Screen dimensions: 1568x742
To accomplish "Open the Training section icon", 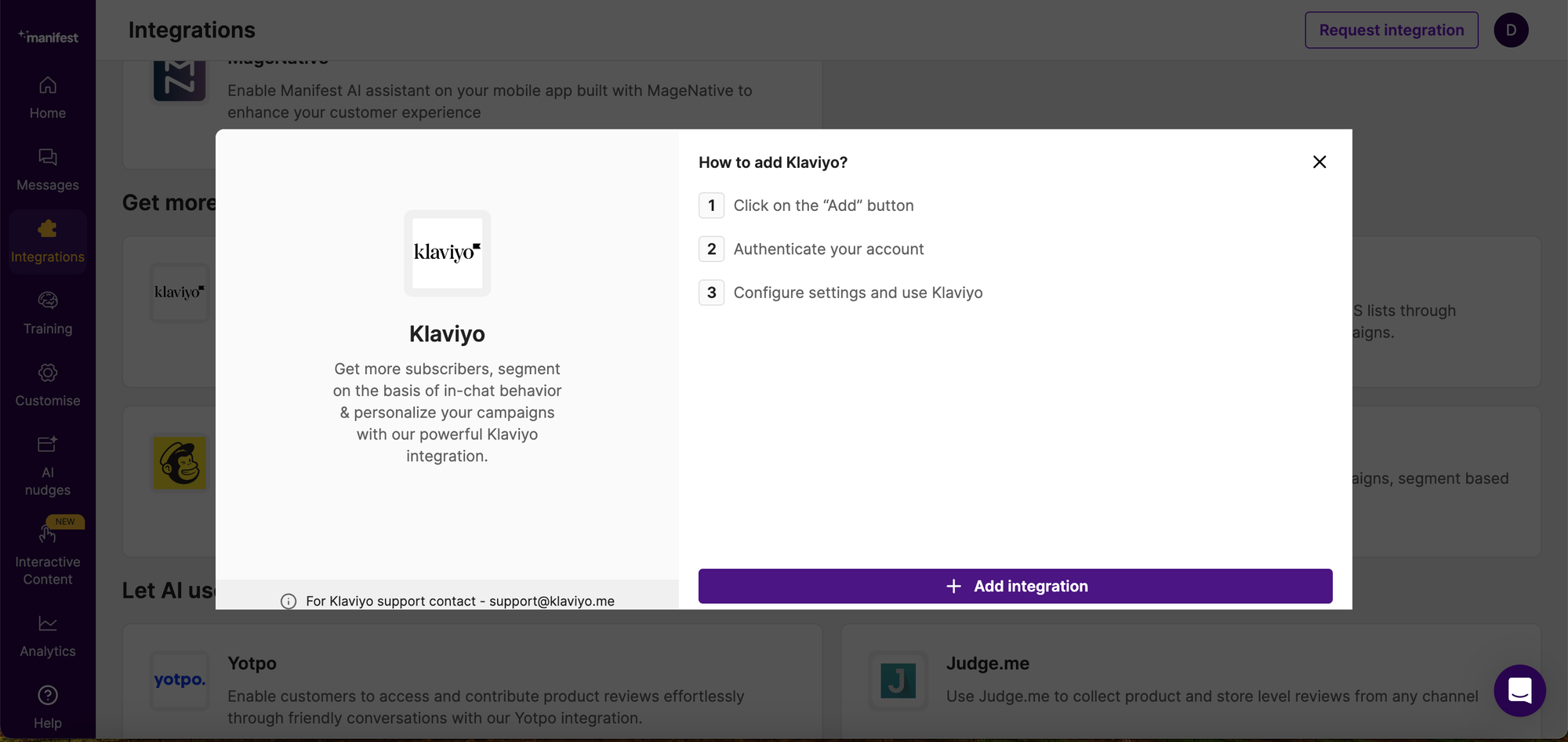I will tap(48, 300).
